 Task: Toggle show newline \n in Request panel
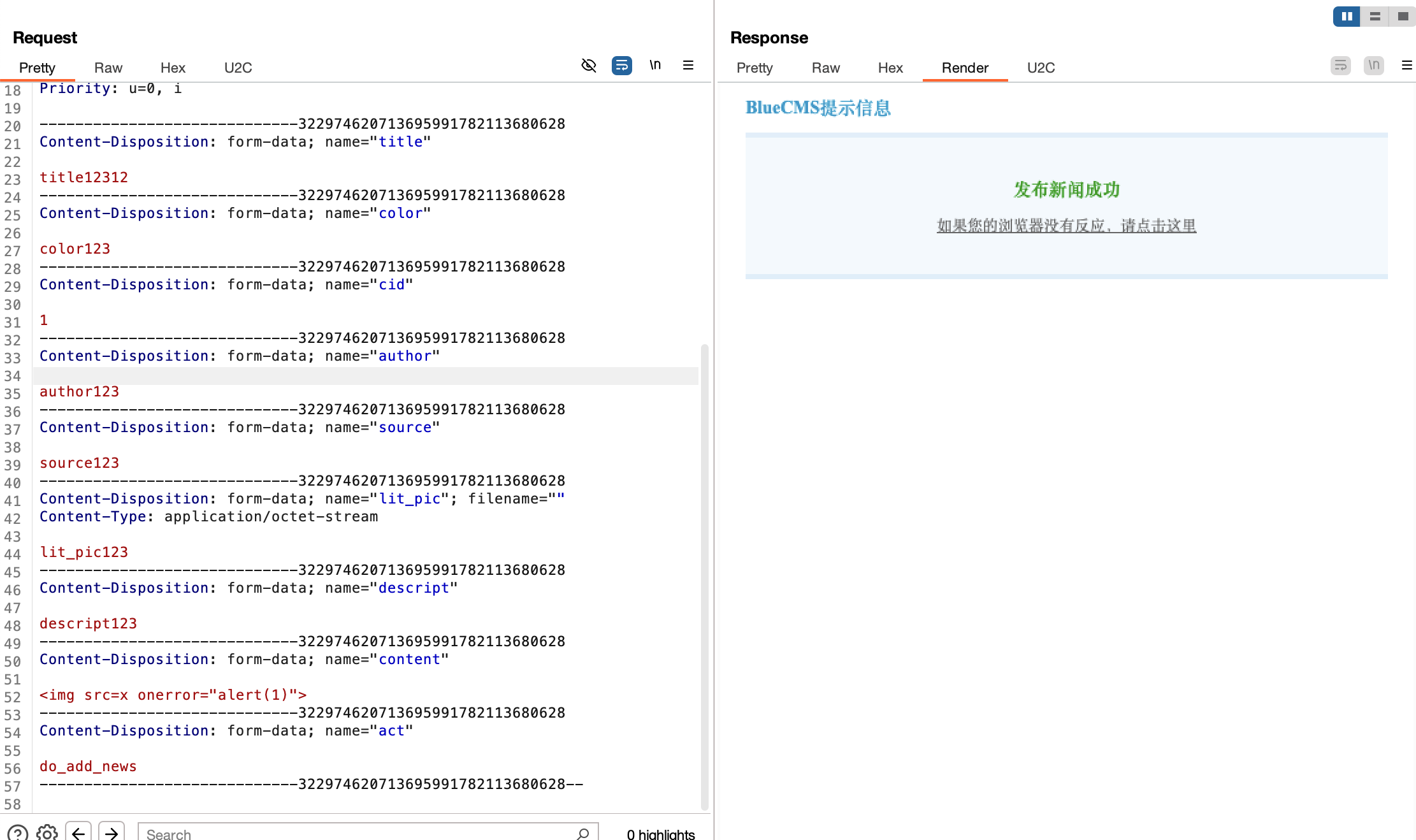tap(655, 65)
